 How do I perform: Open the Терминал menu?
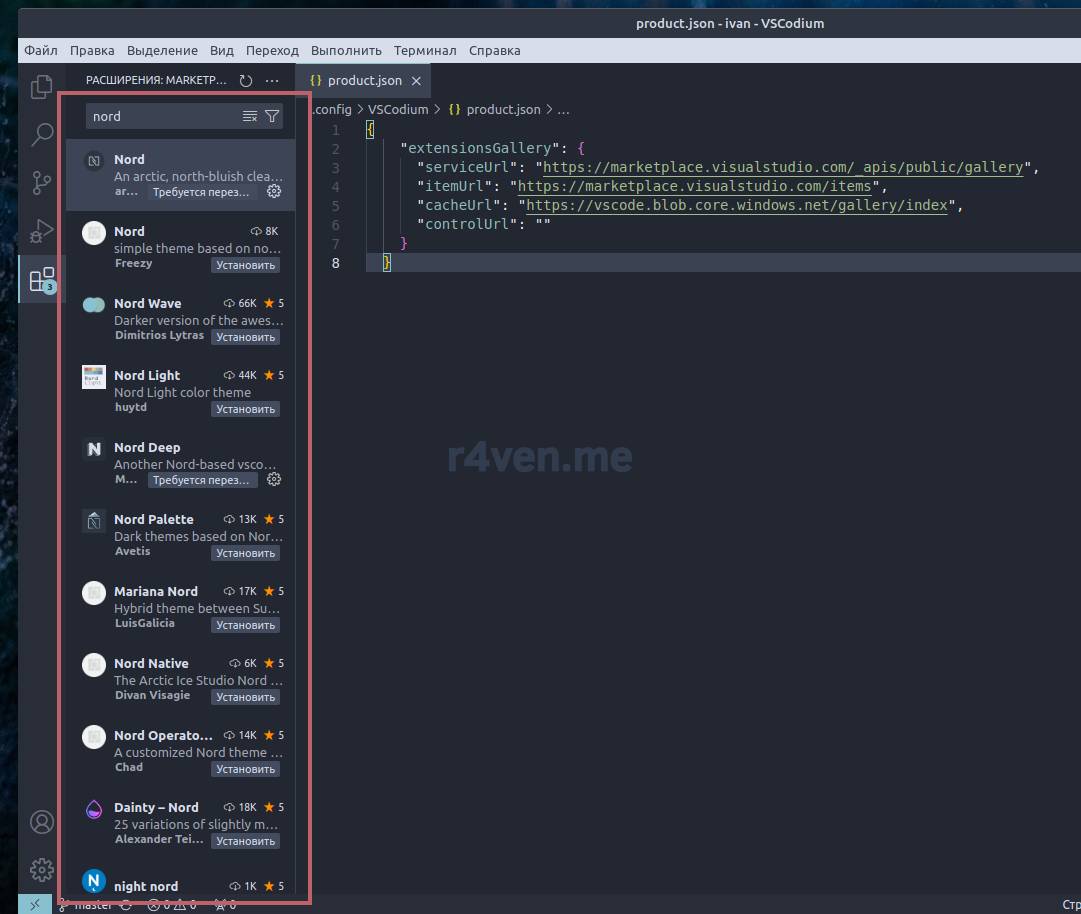pyautogui.click(x=425, y=51)
